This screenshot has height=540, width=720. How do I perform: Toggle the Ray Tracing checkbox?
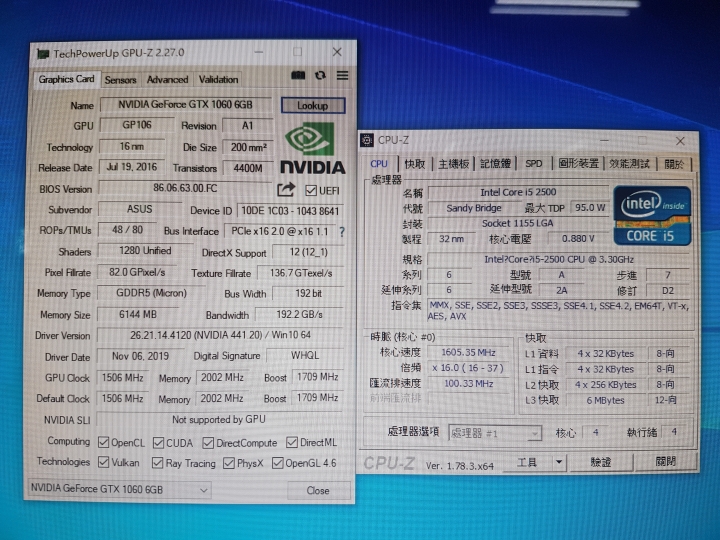click(157, 463)
